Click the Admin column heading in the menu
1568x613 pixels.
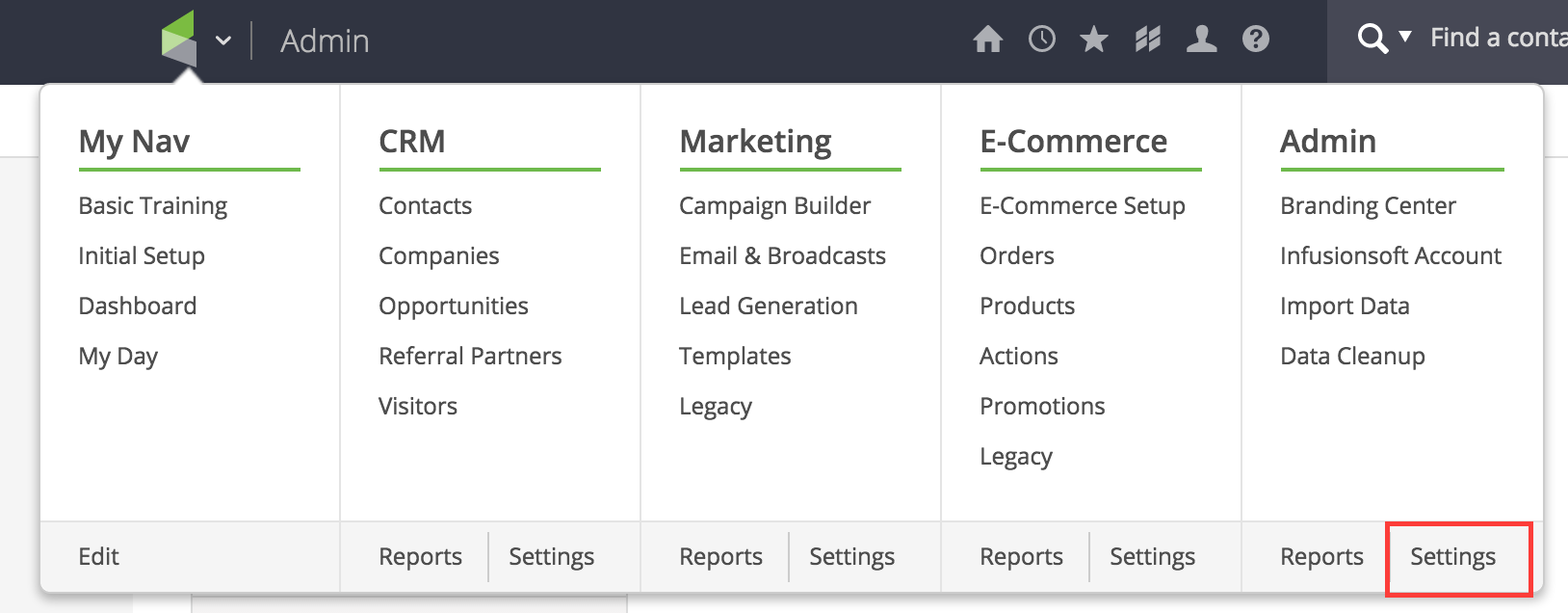(1329, 142)
